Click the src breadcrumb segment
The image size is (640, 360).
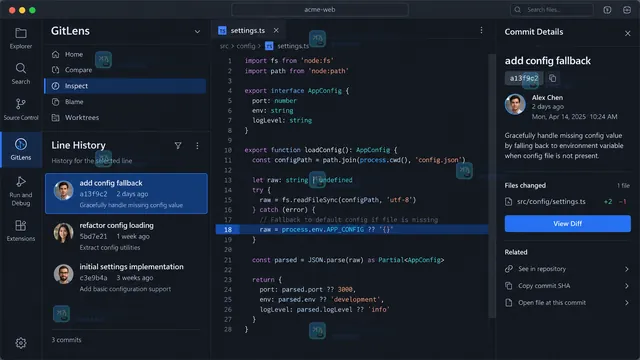click(x=224, y=46)
